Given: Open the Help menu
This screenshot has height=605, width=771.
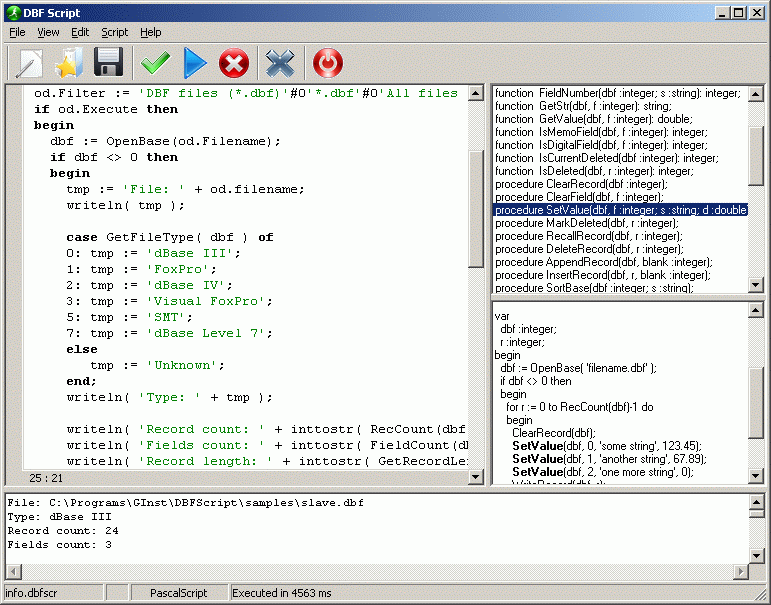Looking at the screenshot, I should point(150,32).
